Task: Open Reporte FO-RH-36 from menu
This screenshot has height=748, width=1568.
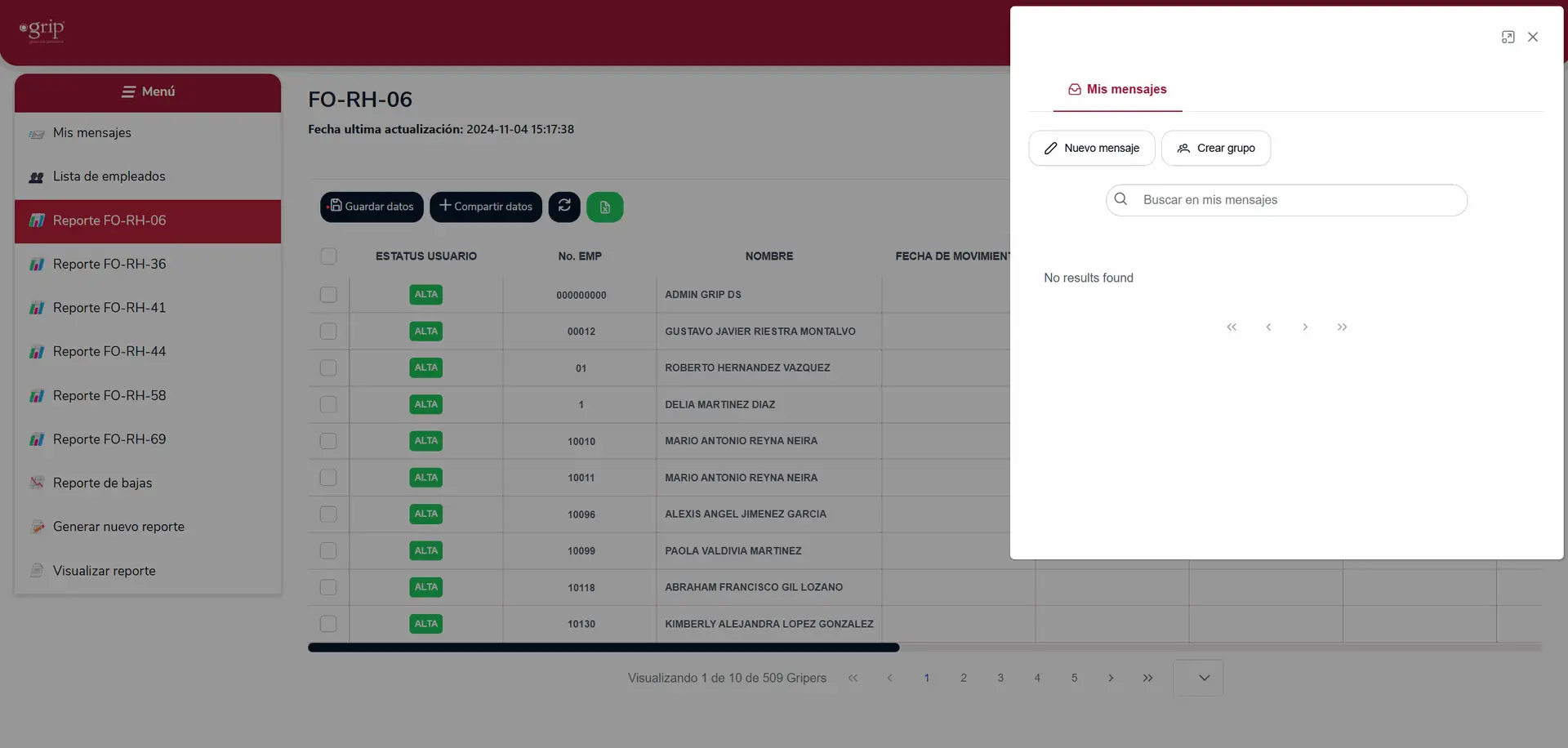Action: [x=109, y=264]
